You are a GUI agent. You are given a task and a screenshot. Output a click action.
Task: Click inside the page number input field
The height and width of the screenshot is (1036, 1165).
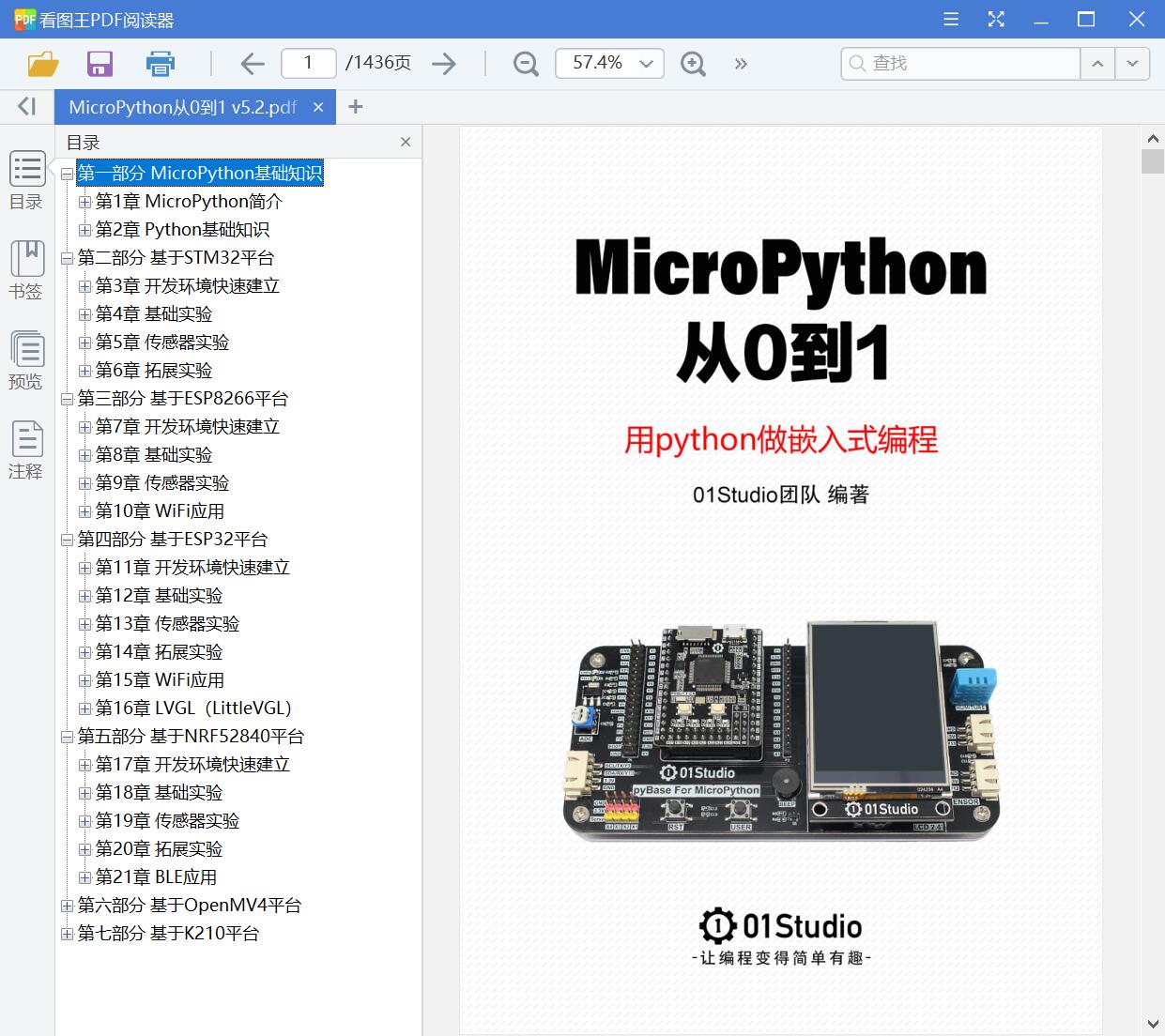point(308,63)
